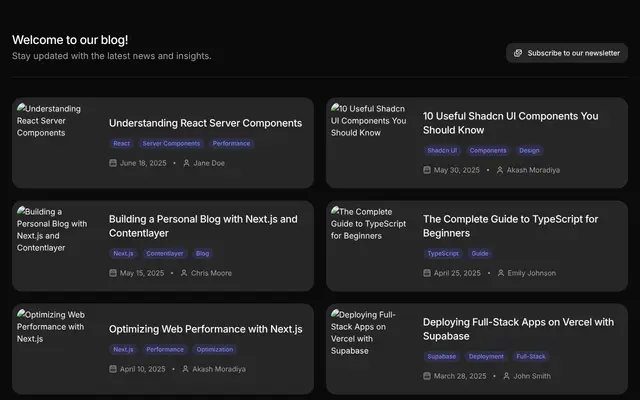Click the author icon beside Emily Johnson
This screenshot has width=640, height=400.
point(501,273)
